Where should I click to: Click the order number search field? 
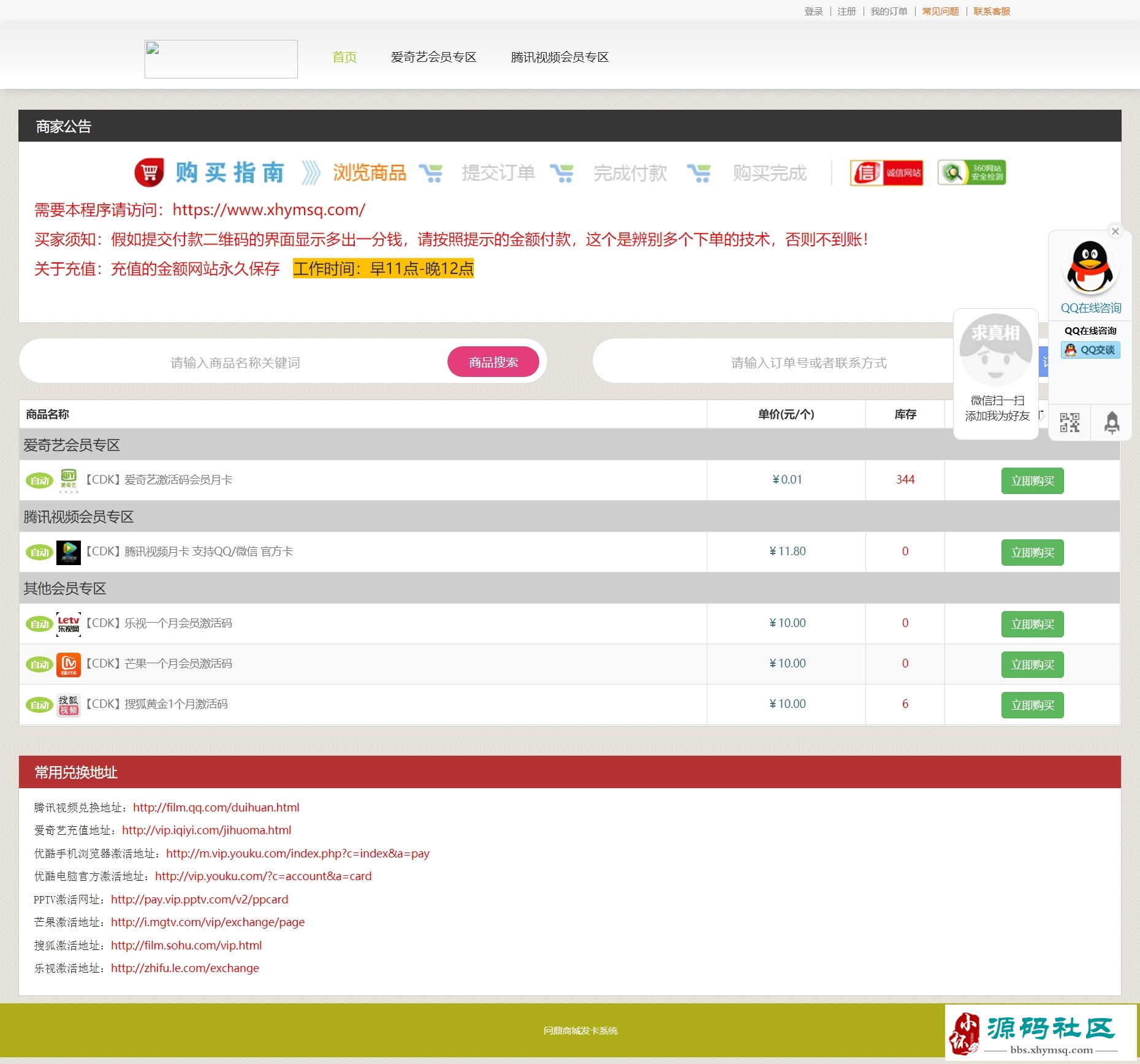click(x=809, y=362)
